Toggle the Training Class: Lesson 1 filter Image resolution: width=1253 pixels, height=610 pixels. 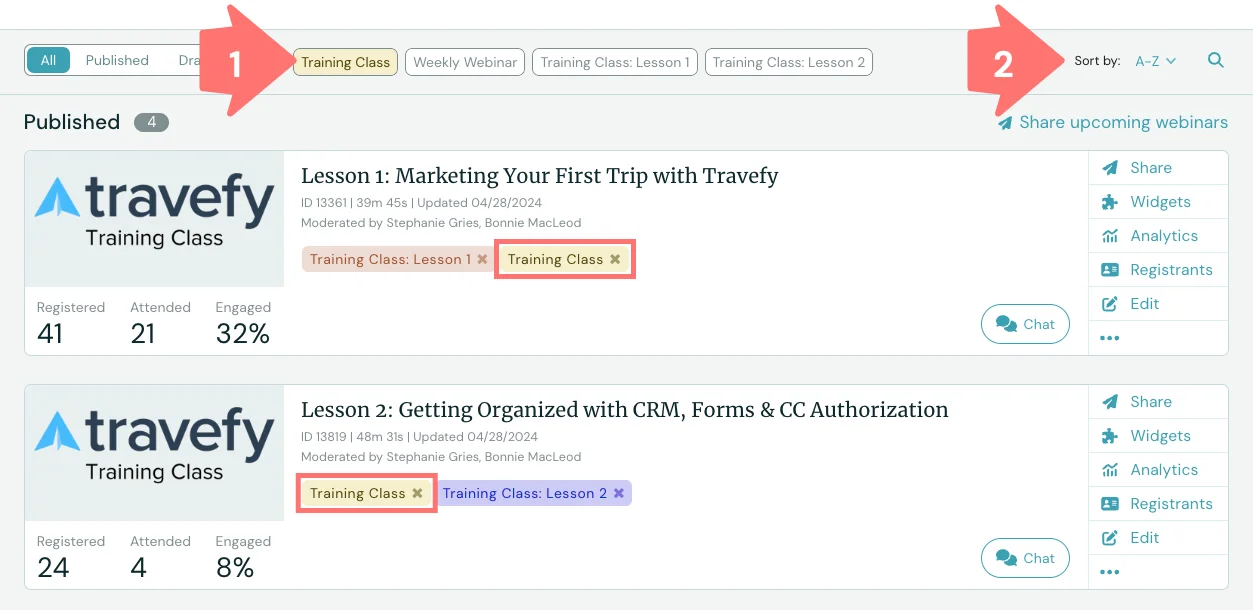614,61
